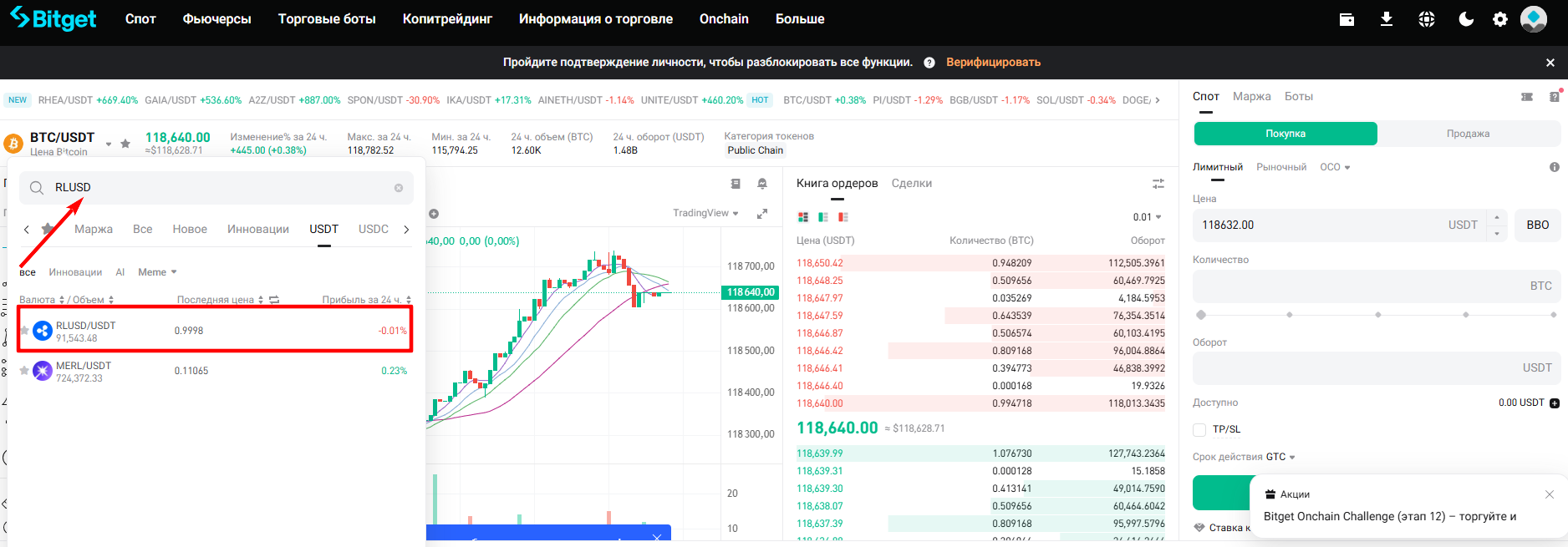Expand the BTC/USDT pair selector arrow

pos(109,144)
